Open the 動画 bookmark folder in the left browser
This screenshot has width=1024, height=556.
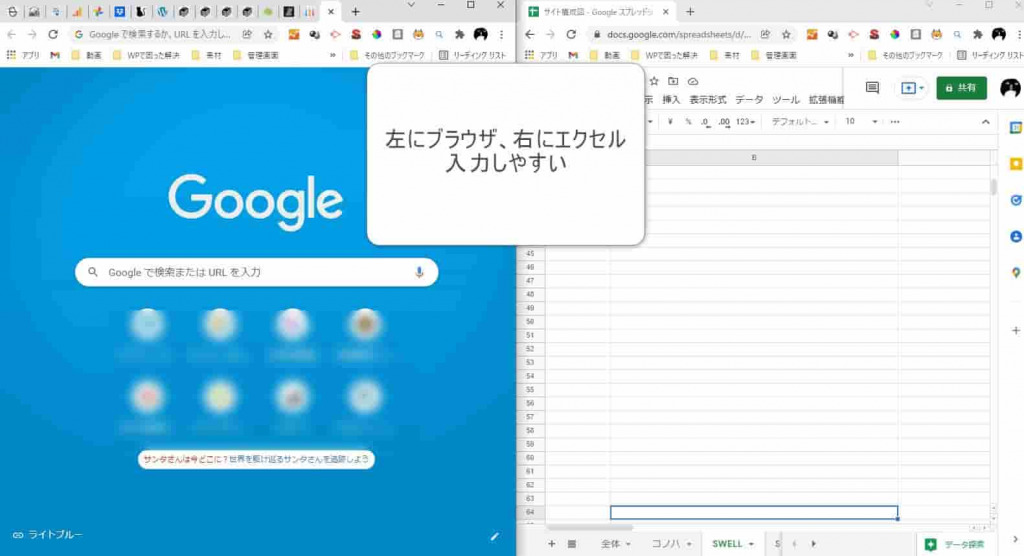(x=87, y=55)
